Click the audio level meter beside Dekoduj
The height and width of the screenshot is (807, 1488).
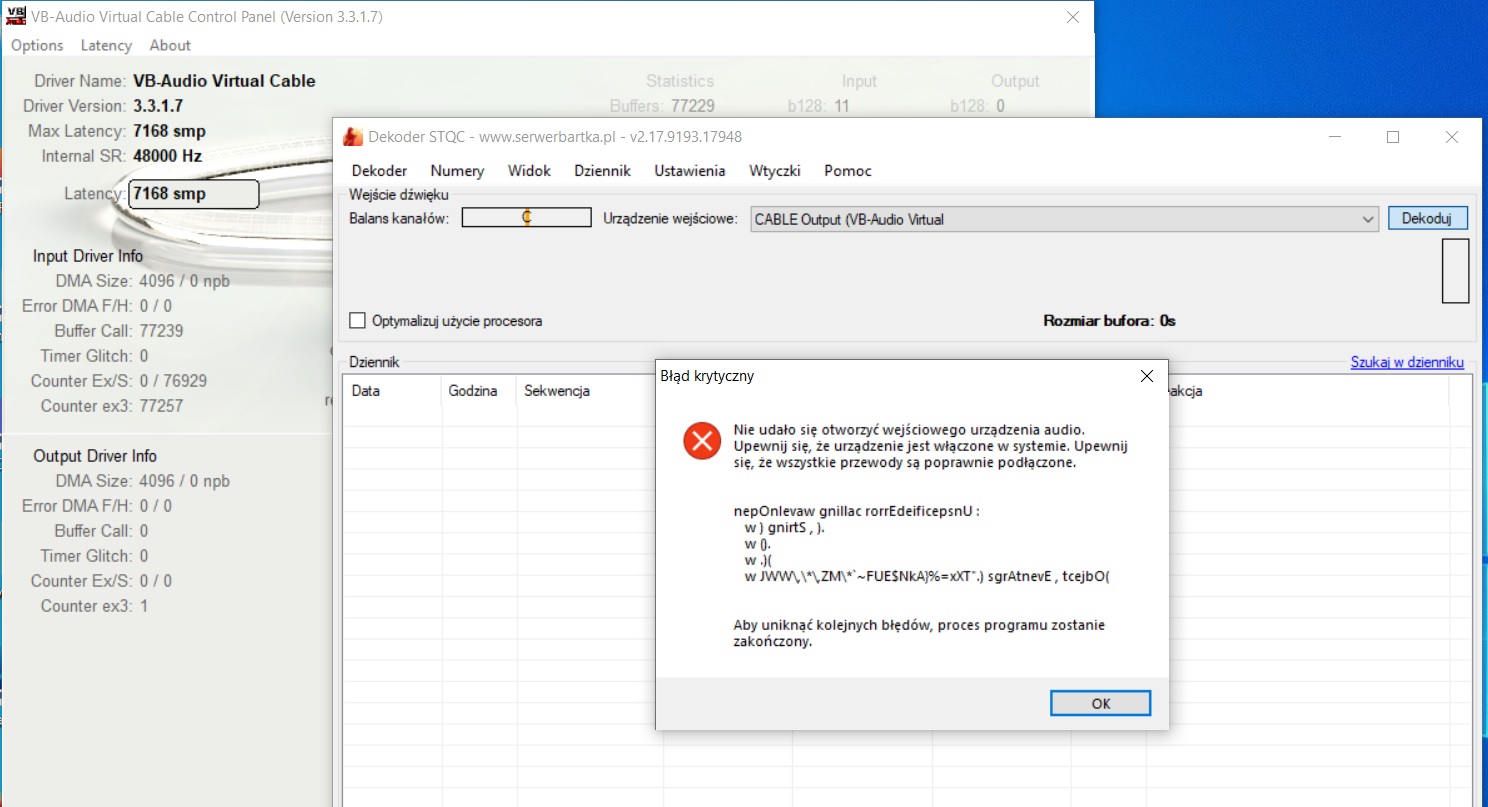pos(1455,270)
